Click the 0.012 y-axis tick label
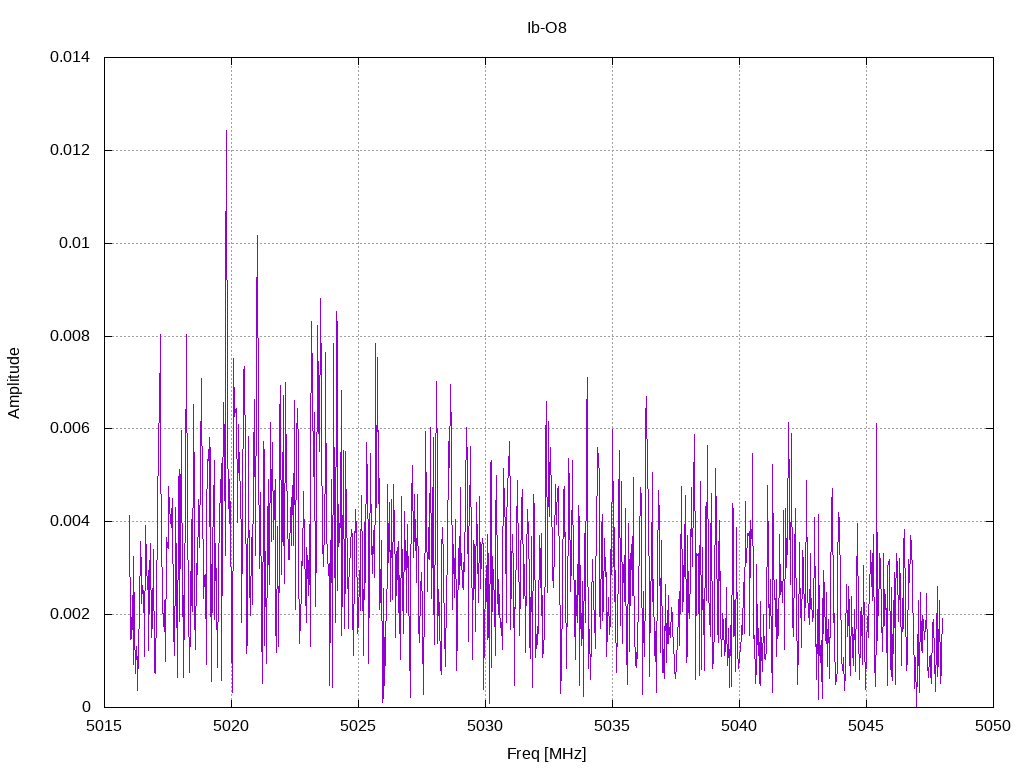The height and width of the screenshot is (768, 1024). [x=70, y=150]
